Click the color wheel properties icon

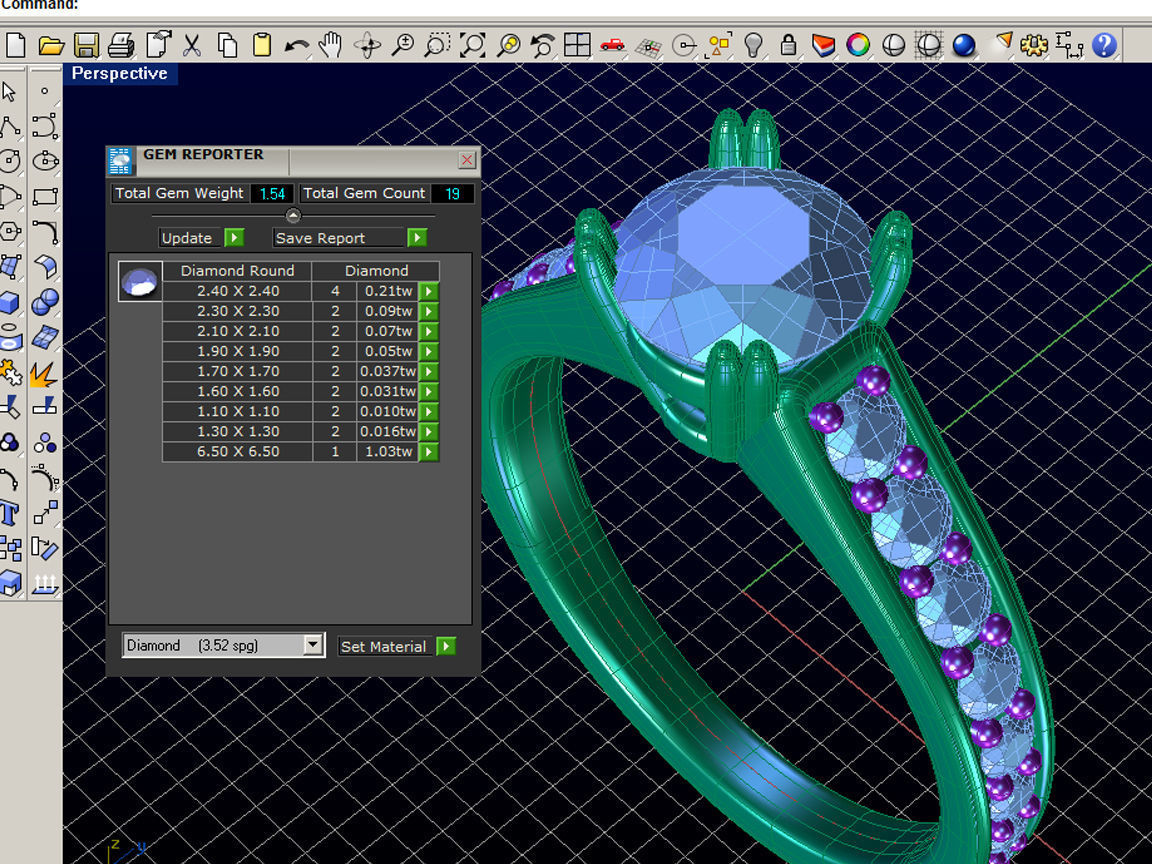click(857, 46)
